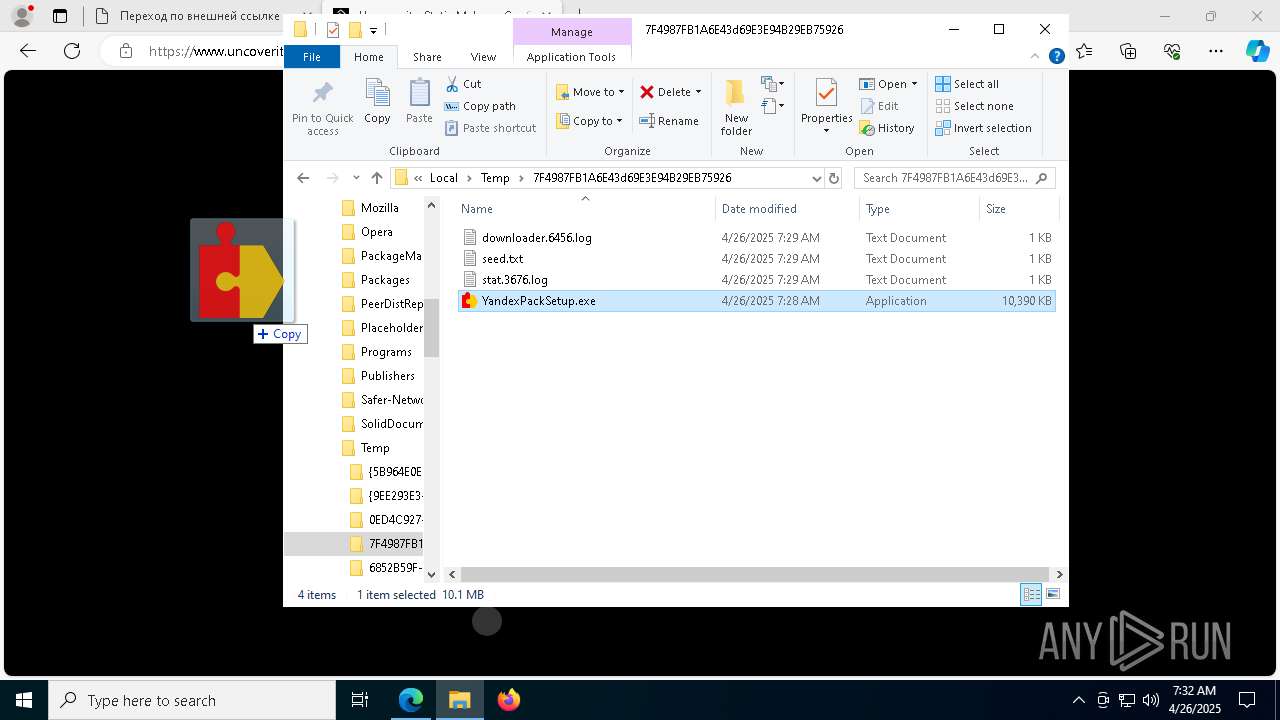Select file stat.3676.log

(x=756, y=280)
